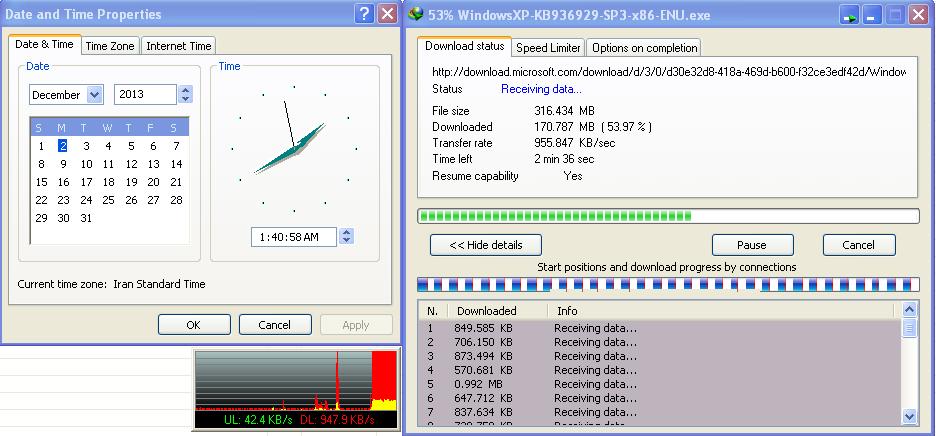
Task: Click the connections progress segment bar
Action: (x=668, y=284)
